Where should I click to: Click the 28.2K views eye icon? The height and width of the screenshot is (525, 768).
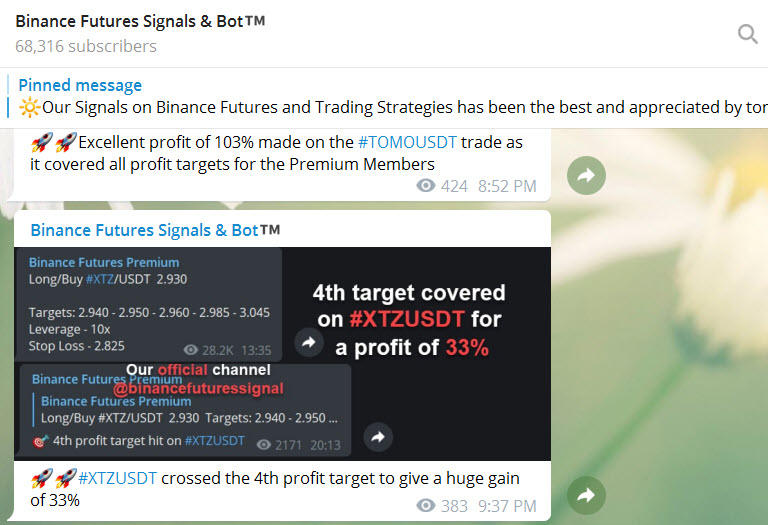[193, 350]
